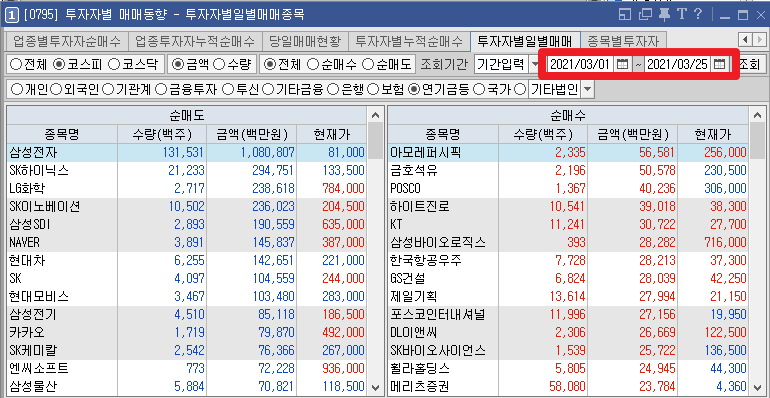The image size is (770, 398).
Task: Switch to 투자자별일별매매 tab
Action: [525, 41]
